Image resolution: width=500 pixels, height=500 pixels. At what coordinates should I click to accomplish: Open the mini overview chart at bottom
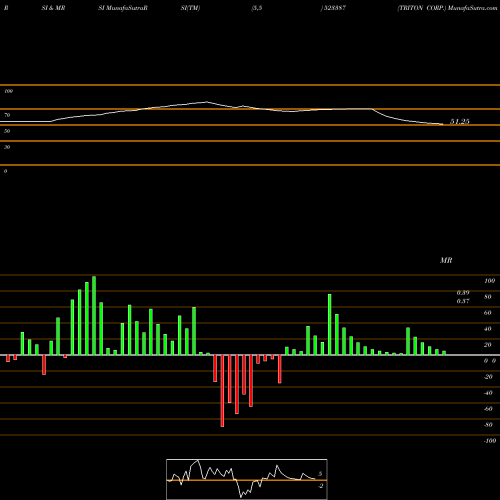(247, 479)
